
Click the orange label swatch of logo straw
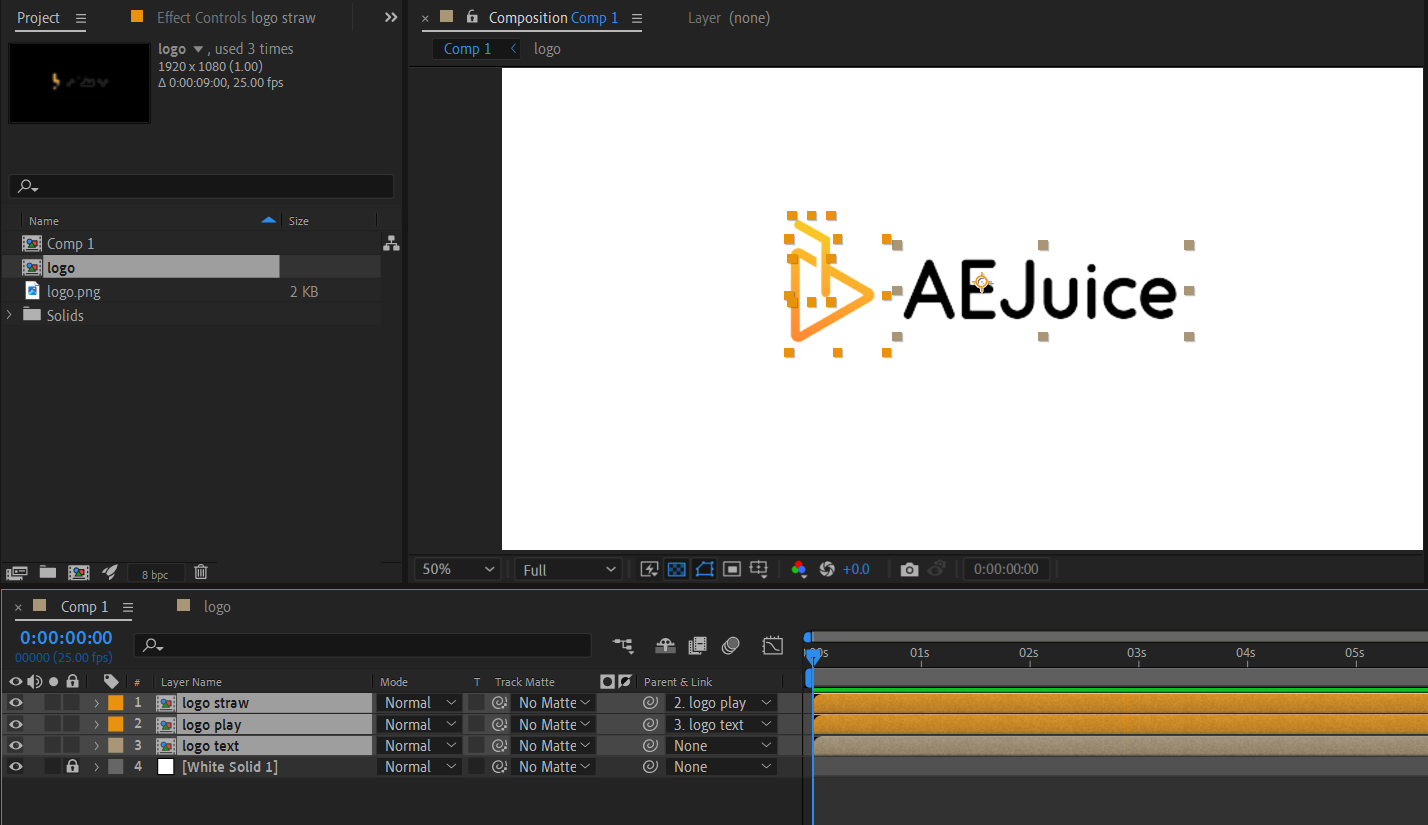pos(115,703)
